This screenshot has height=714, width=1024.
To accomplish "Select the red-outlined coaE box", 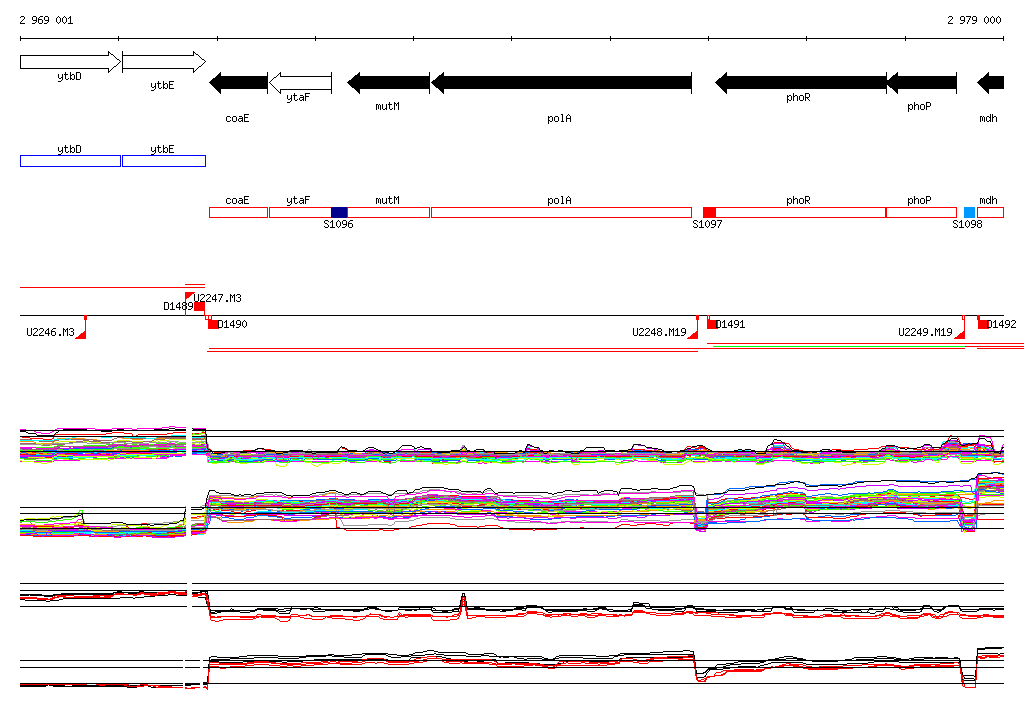I will click(x=238, y=212).
